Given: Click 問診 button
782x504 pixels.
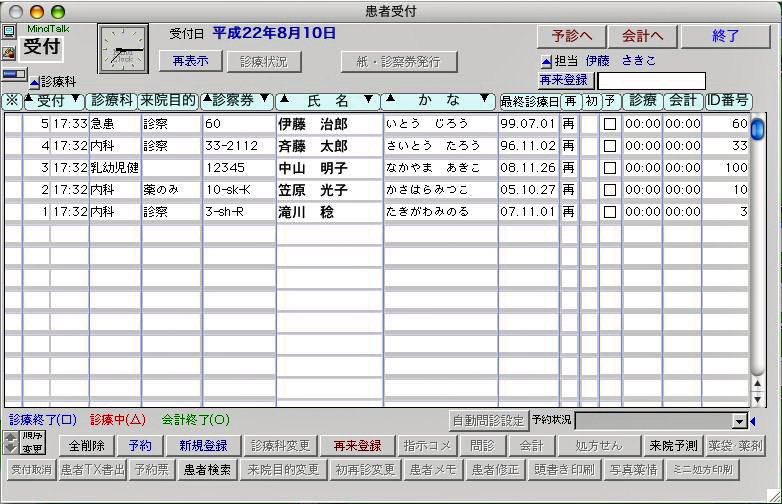Looking at the screenshot, I should click(x=482, y=446).
